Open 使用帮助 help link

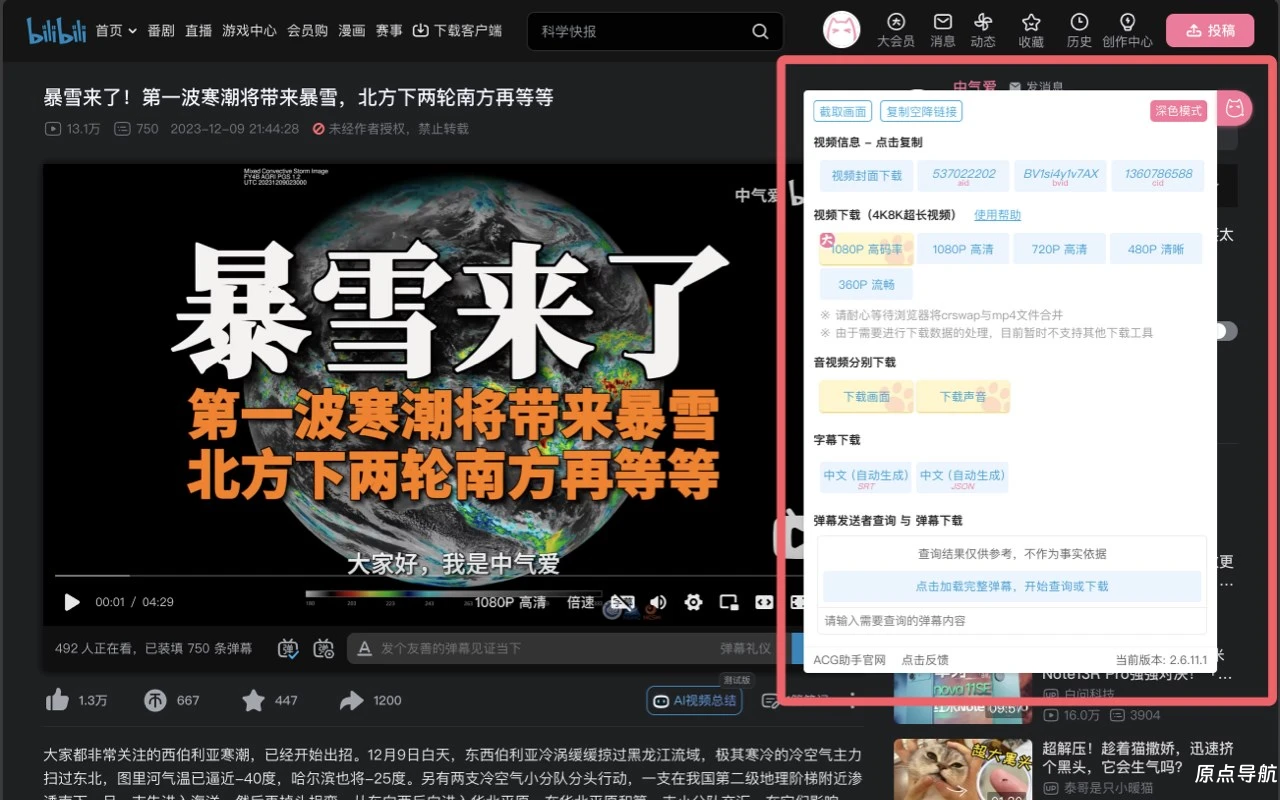(x=997, y=215)
